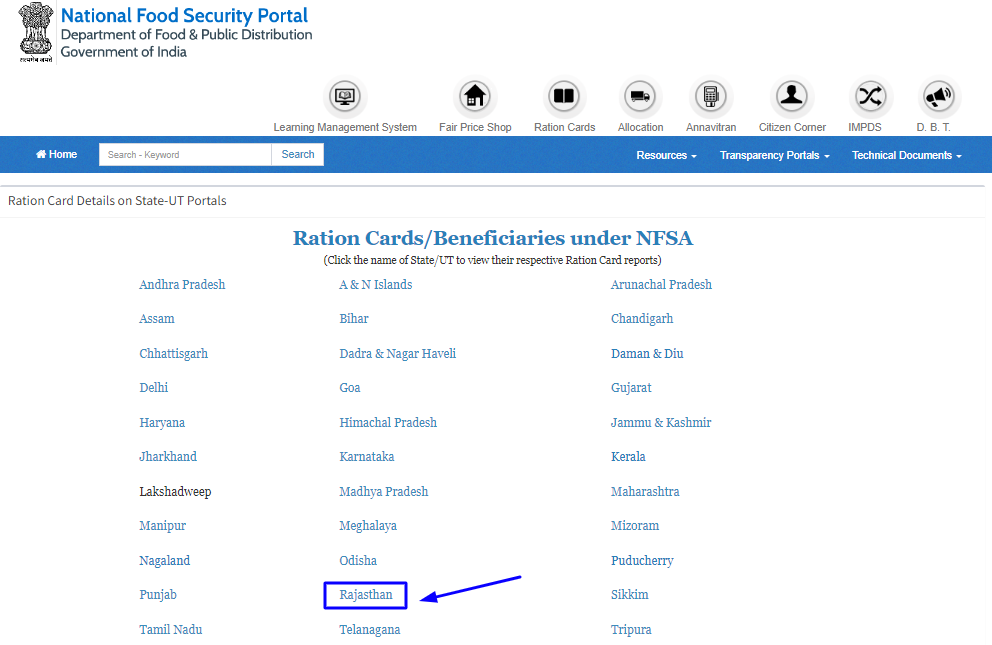Open A & N Islands link

[376, 285]
